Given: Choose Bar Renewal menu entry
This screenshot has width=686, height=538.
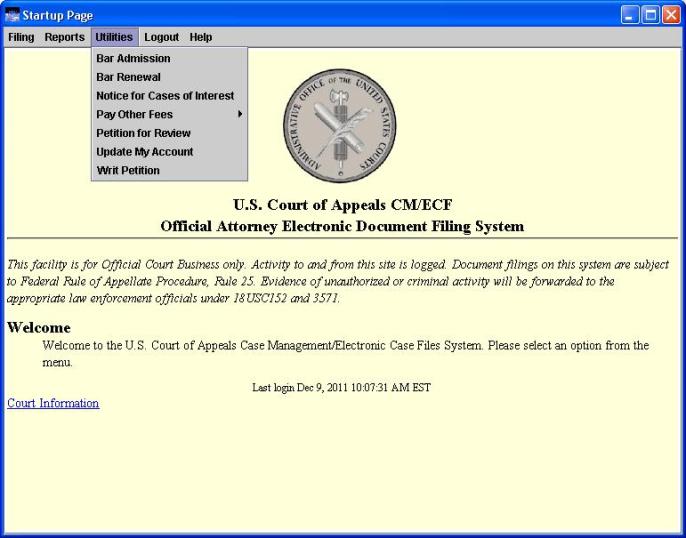Looking at the screenshot, I should (169, 77).
